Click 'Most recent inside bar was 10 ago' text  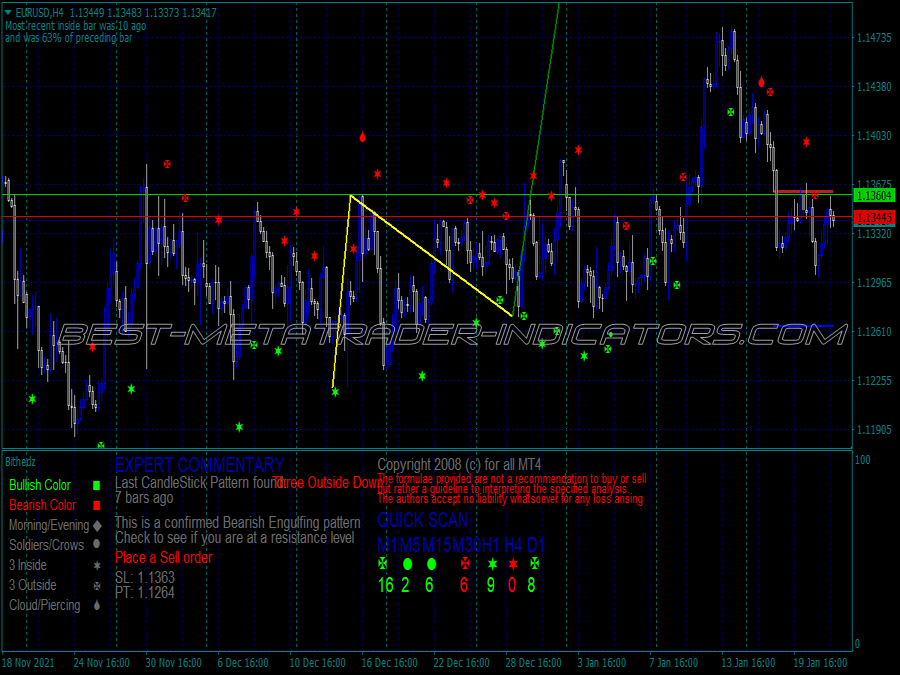76,26
